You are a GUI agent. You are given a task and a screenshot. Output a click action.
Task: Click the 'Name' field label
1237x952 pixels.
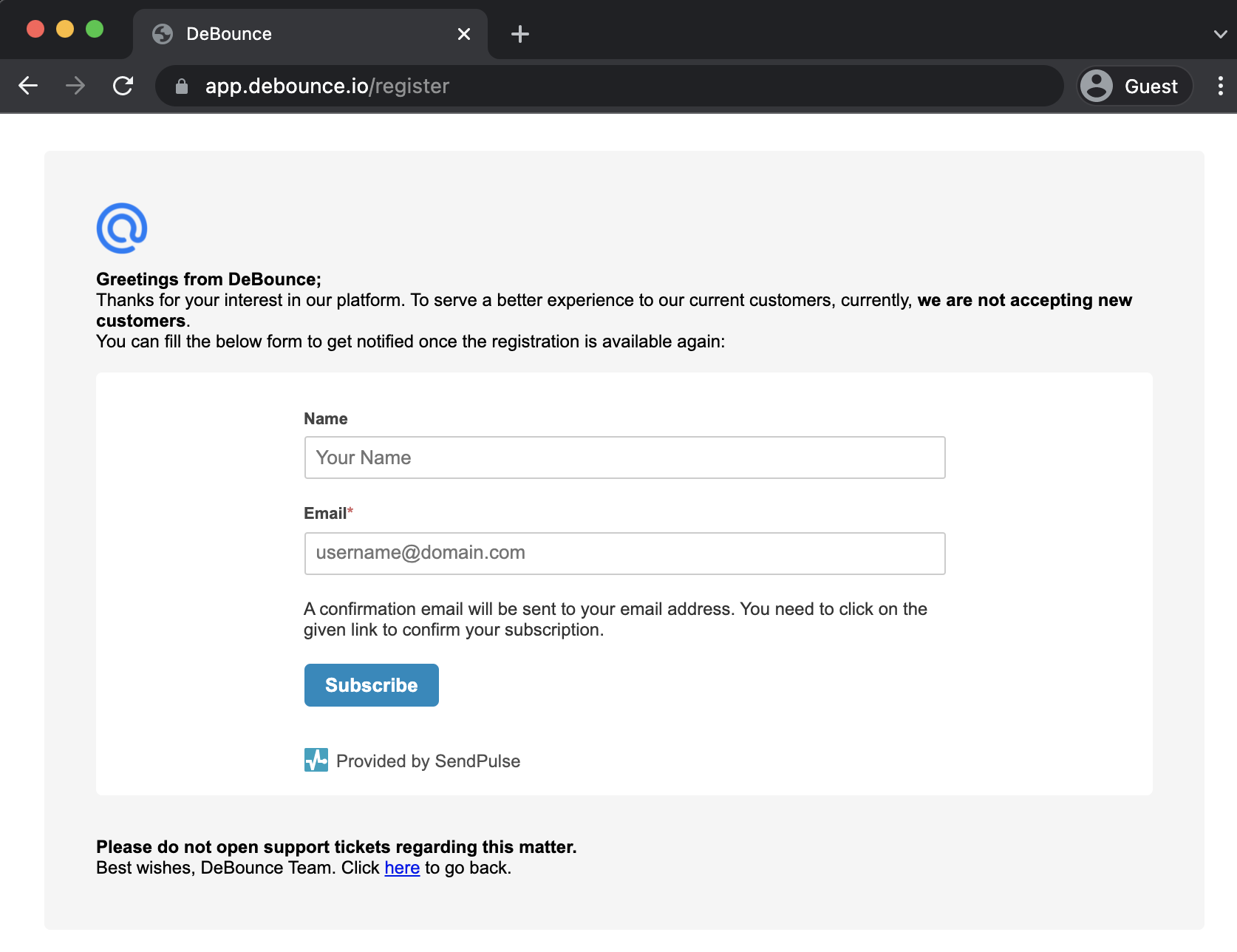click(326, 419)
